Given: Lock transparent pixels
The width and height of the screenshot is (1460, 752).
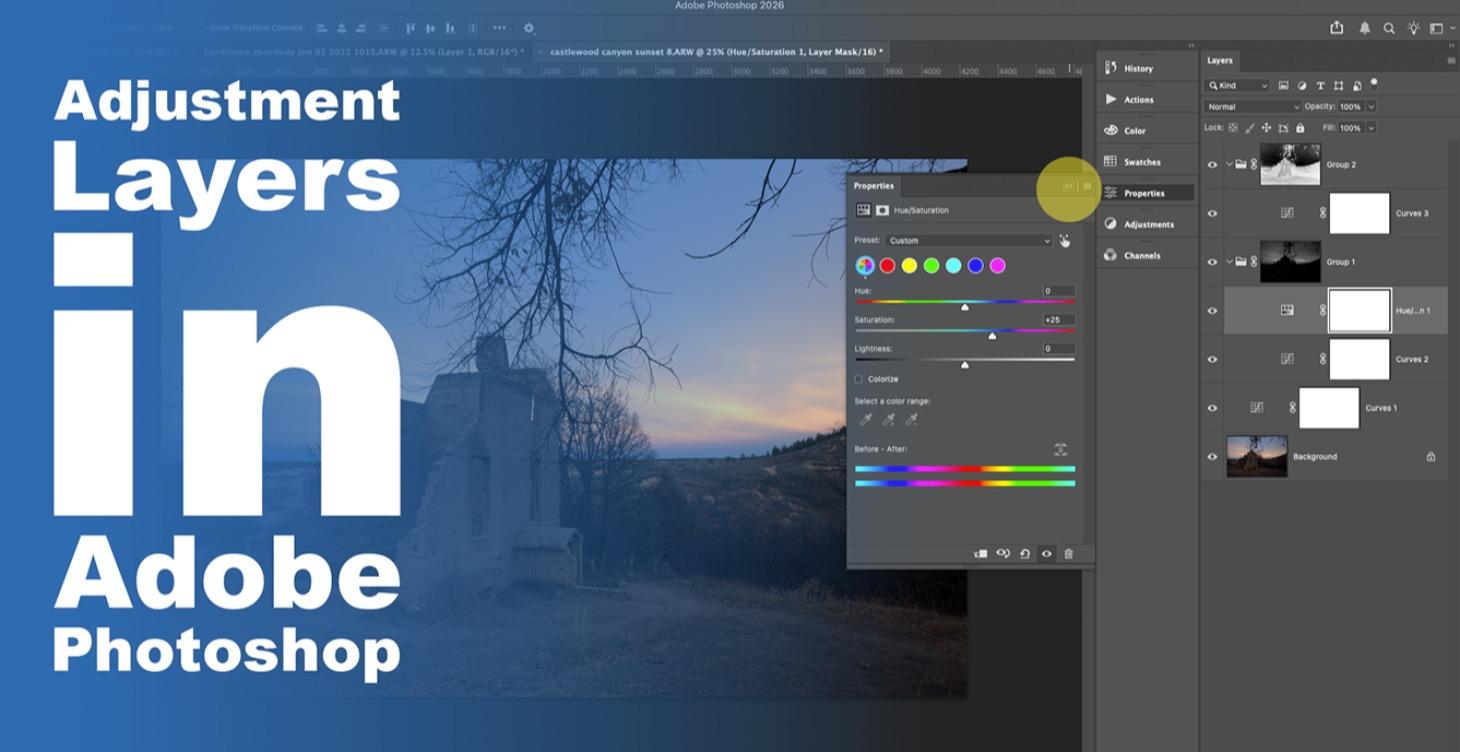Looking at the screenshot, I should 1233,128.
